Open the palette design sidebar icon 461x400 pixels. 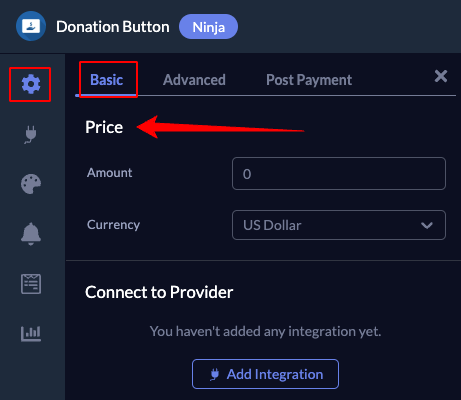click(31, 184)
